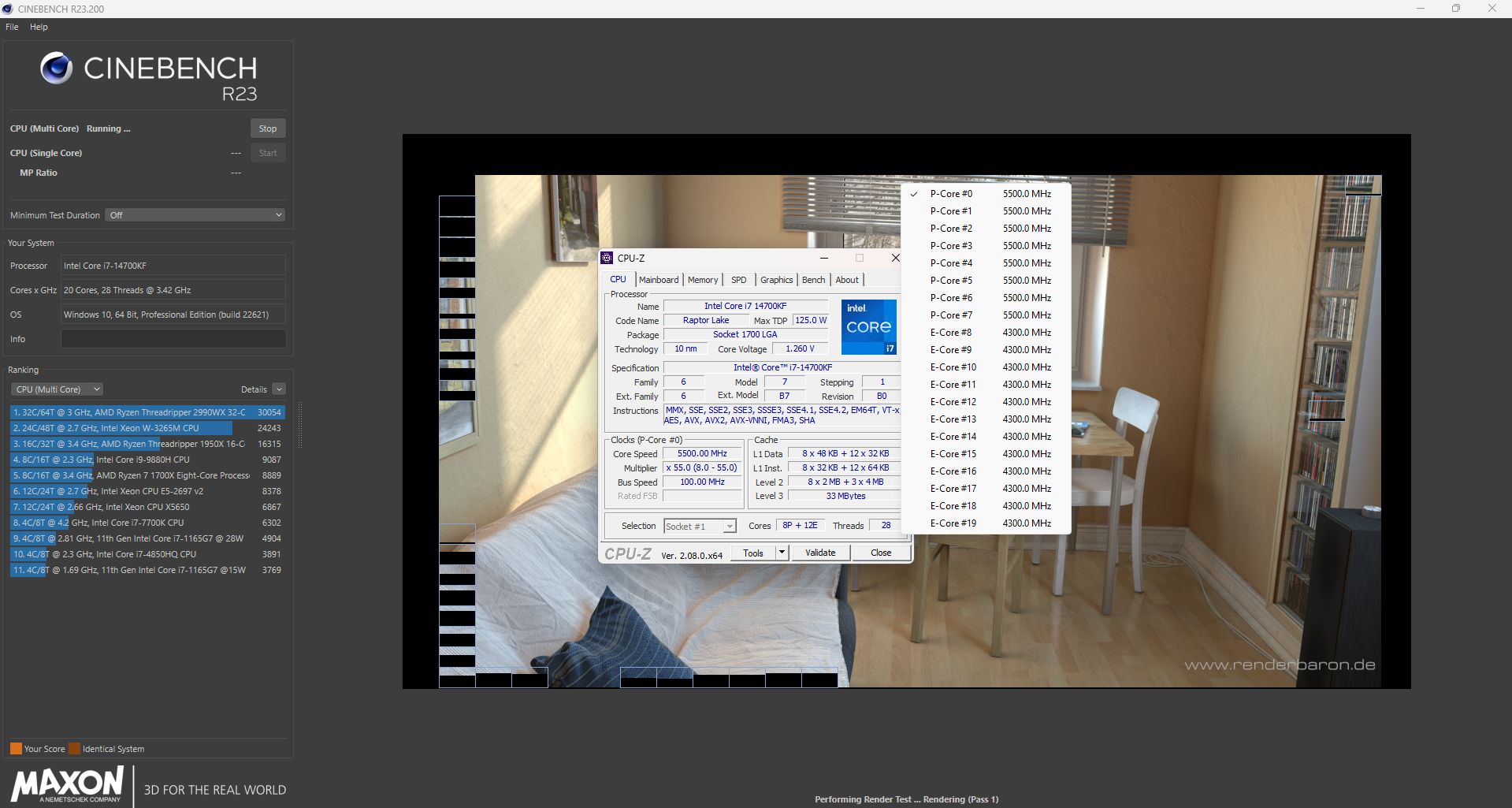Click the Max TDP 125.0 W value
Image resolution: width=1512 pixels, height=808 pixels.
[x=810, y=320]
